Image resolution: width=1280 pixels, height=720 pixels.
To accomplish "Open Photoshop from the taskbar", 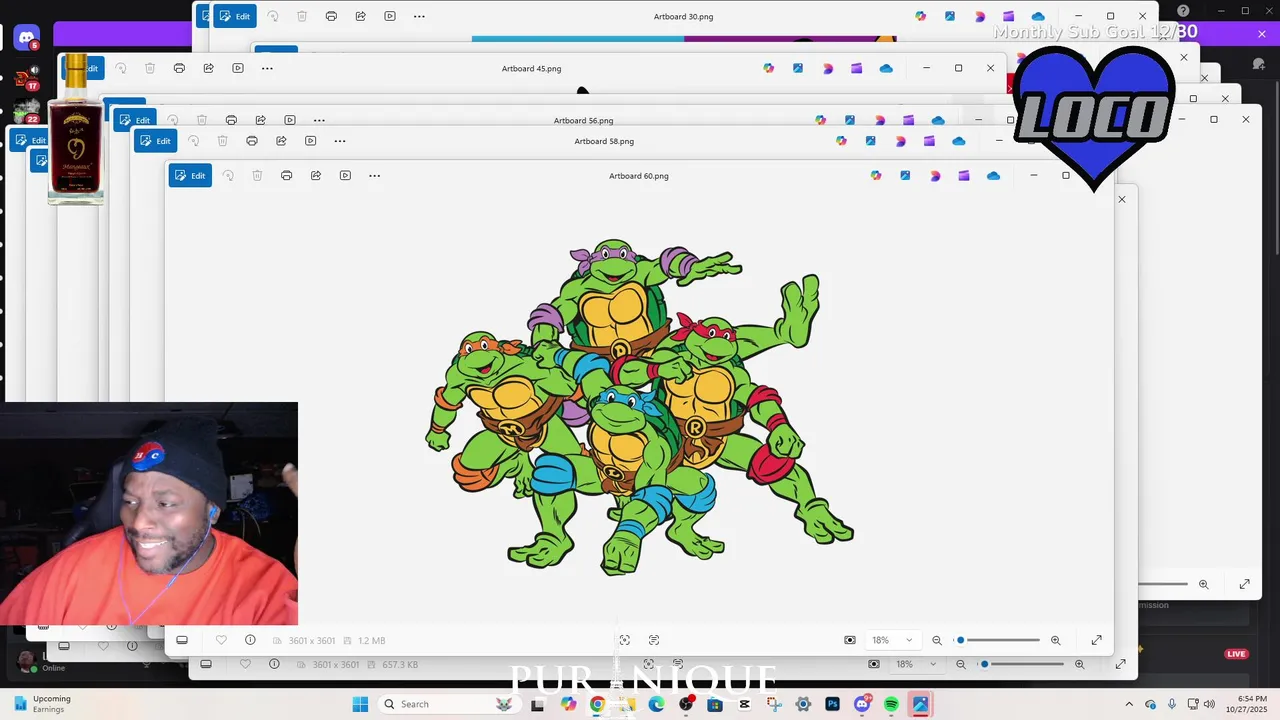I will click(832, 704).
